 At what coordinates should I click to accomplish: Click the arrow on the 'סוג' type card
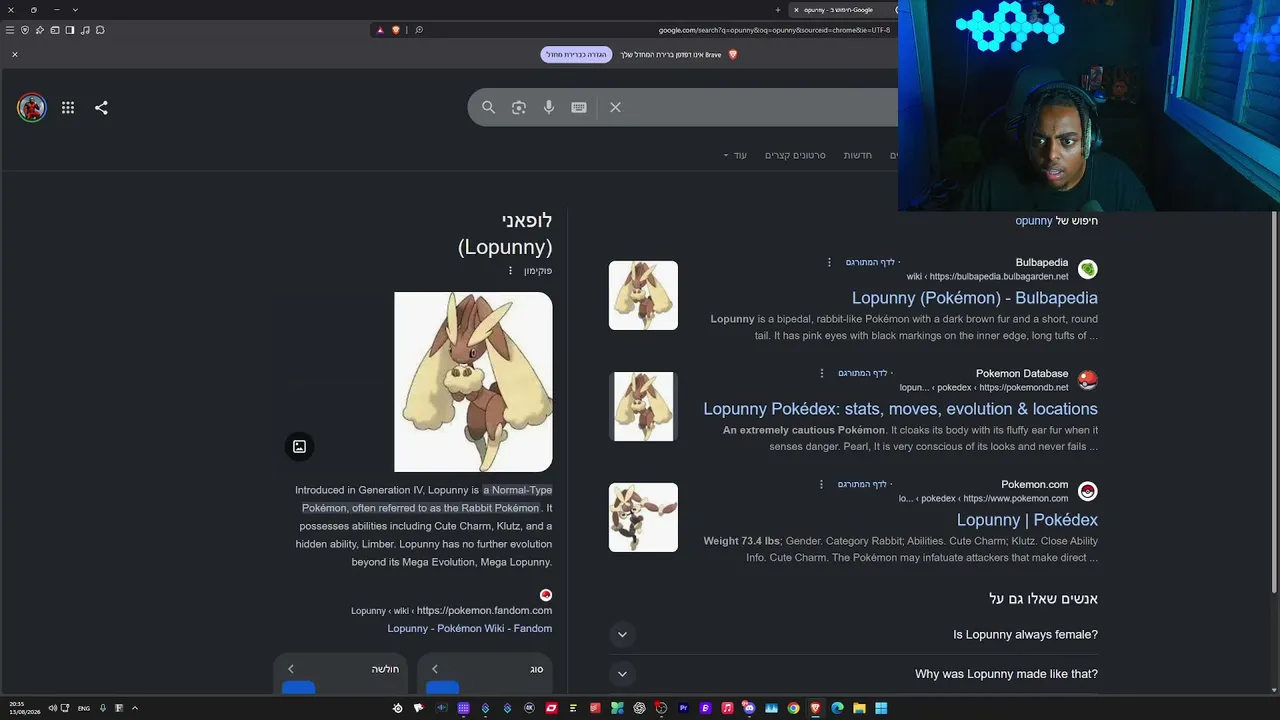pos(434,669)
